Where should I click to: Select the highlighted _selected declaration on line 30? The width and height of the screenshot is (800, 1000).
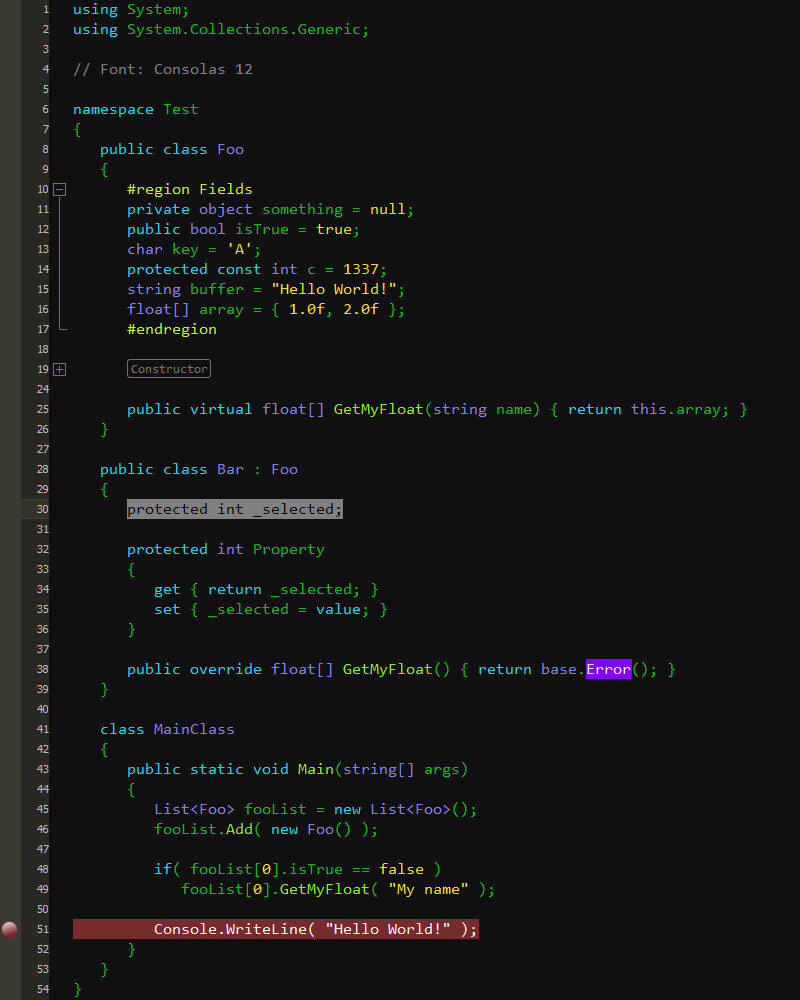(234, 508)
